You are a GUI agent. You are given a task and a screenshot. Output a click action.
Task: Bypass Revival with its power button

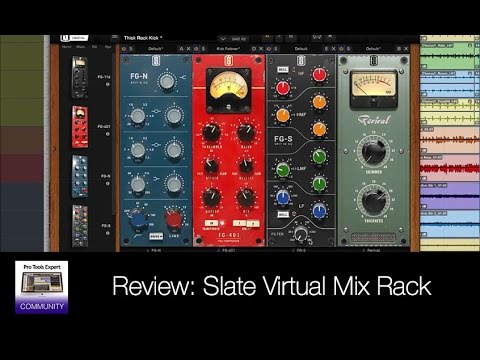coord(342,49)
